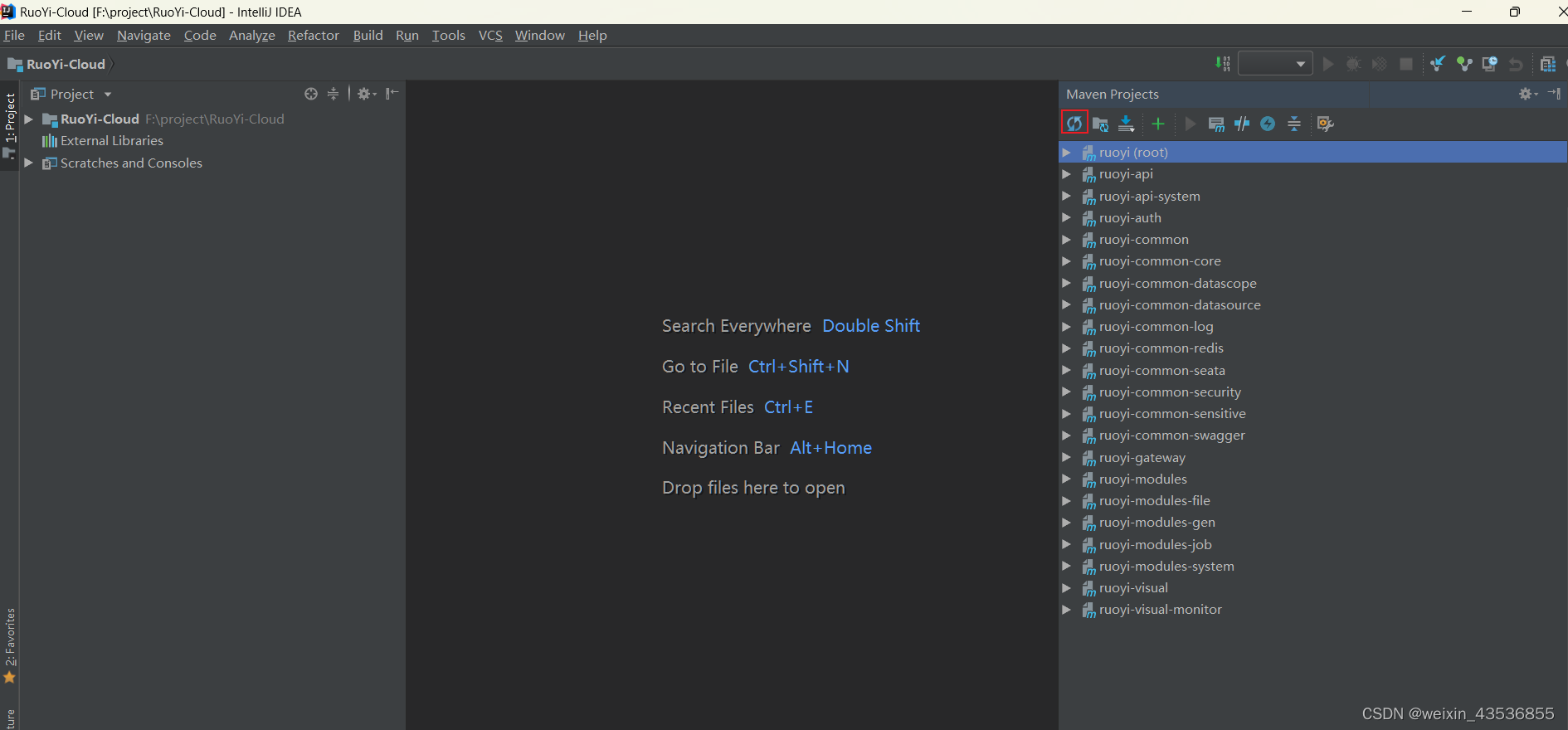
Task: Expand RuoYi-Cloud root in Project tree
Action: point(29,119)
